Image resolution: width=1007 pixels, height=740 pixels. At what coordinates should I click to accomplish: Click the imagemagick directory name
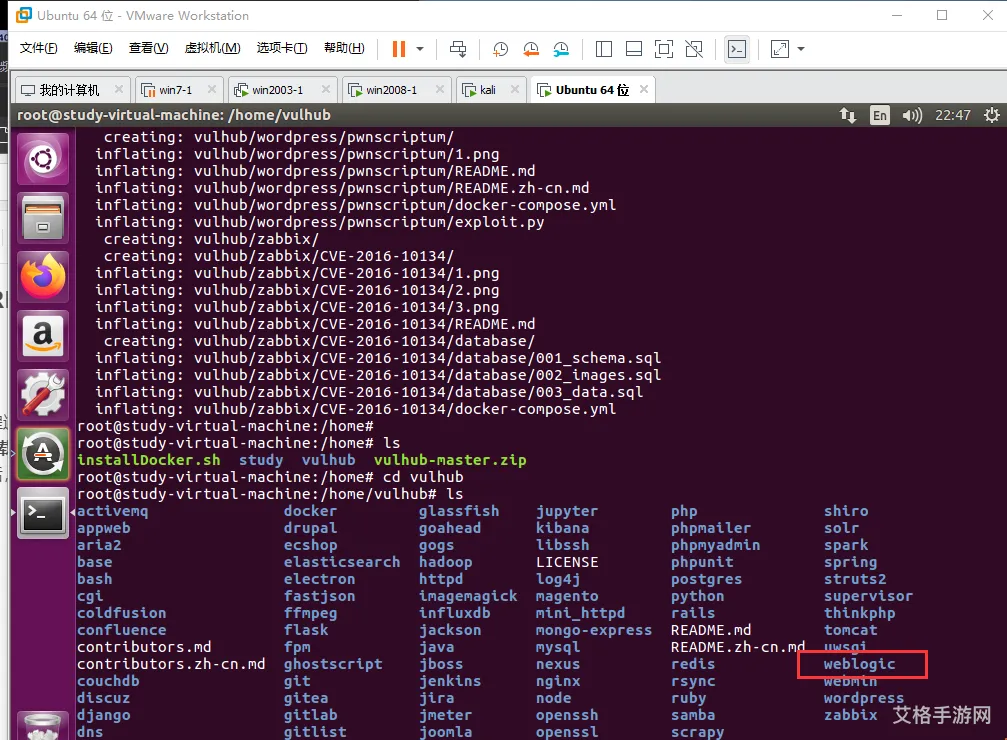(x=468, y=596)
